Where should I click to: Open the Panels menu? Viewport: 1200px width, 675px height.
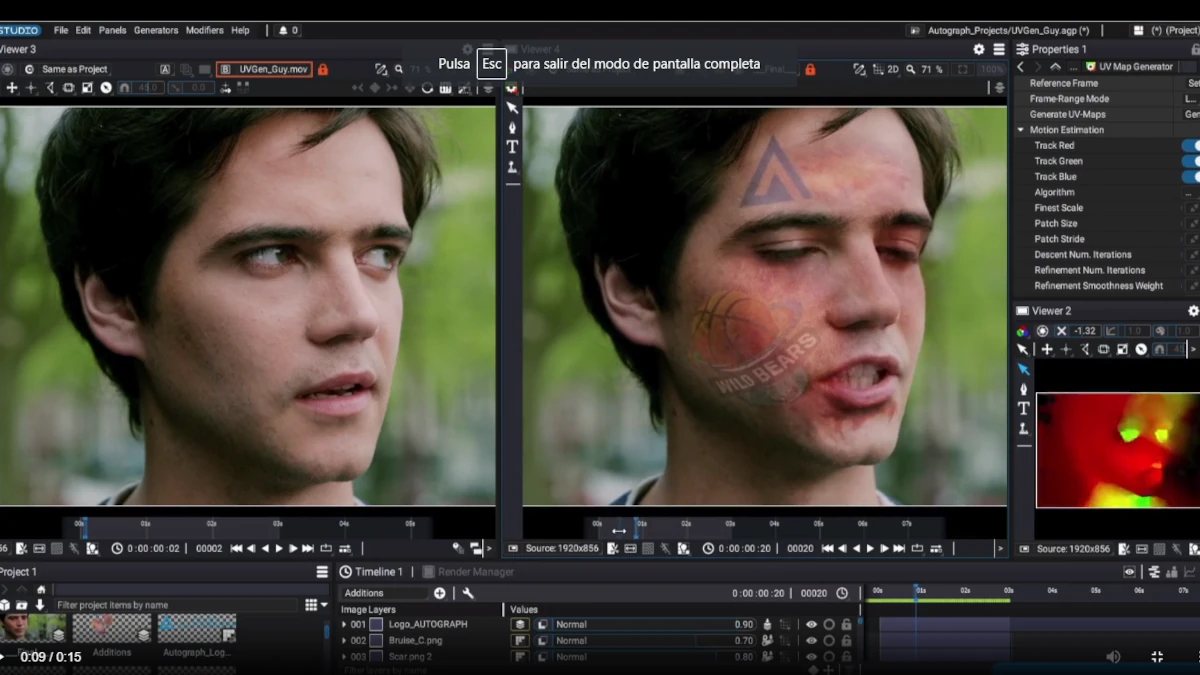tap(112, 30)
